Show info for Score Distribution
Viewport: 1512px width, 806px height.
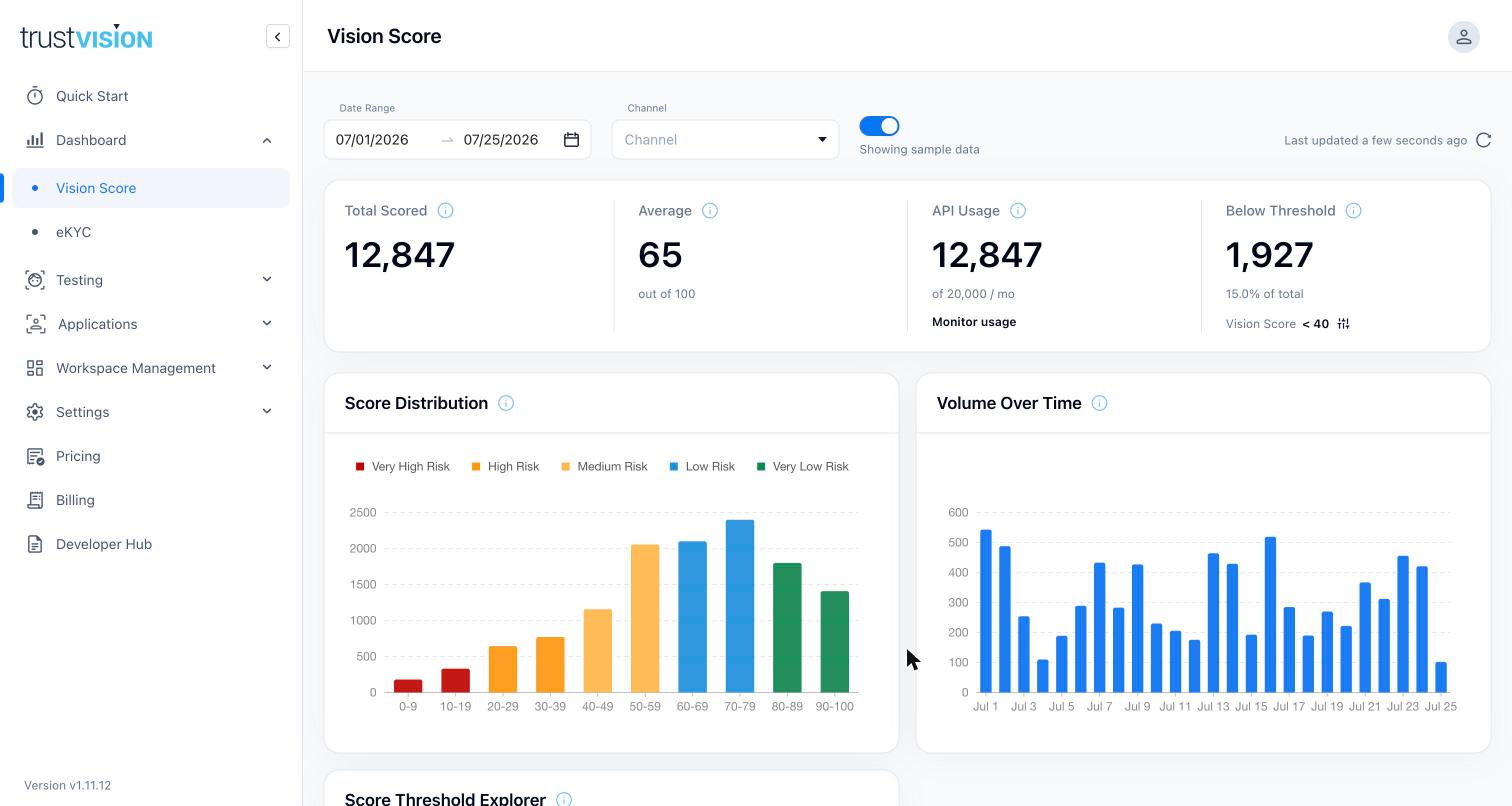click(506, 403)
